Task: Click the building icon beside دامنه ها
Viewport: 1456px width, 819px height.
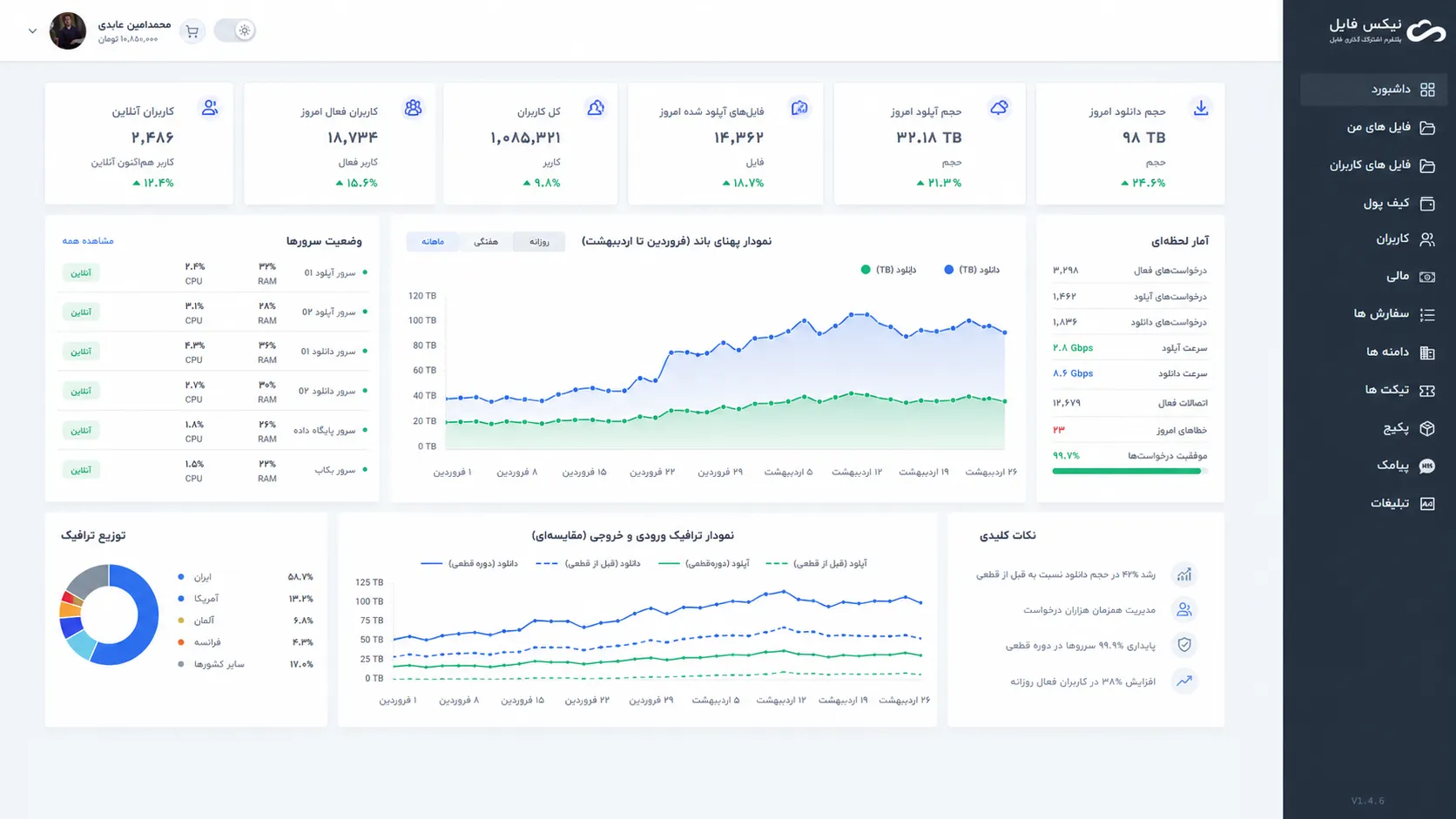Action: tap(1427, 352)
